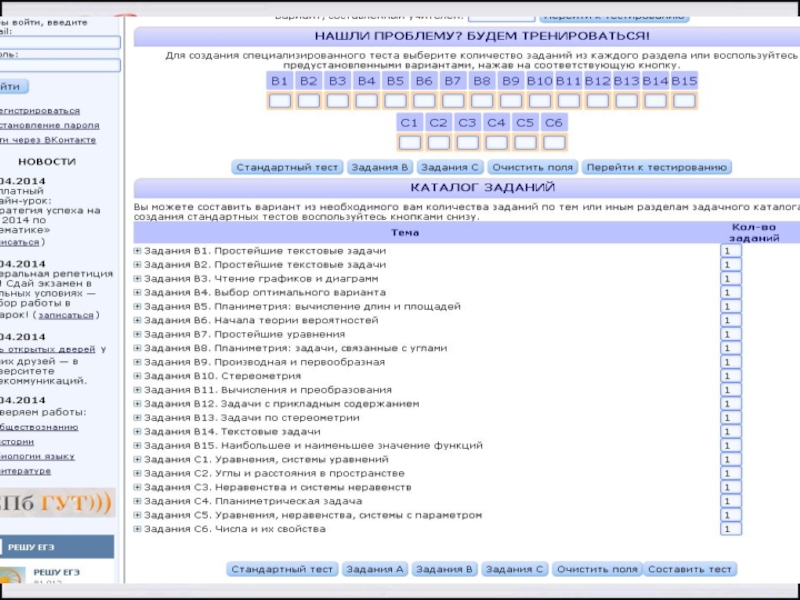Click the записаться link in news
800x600 pixels.
(66, 315)
